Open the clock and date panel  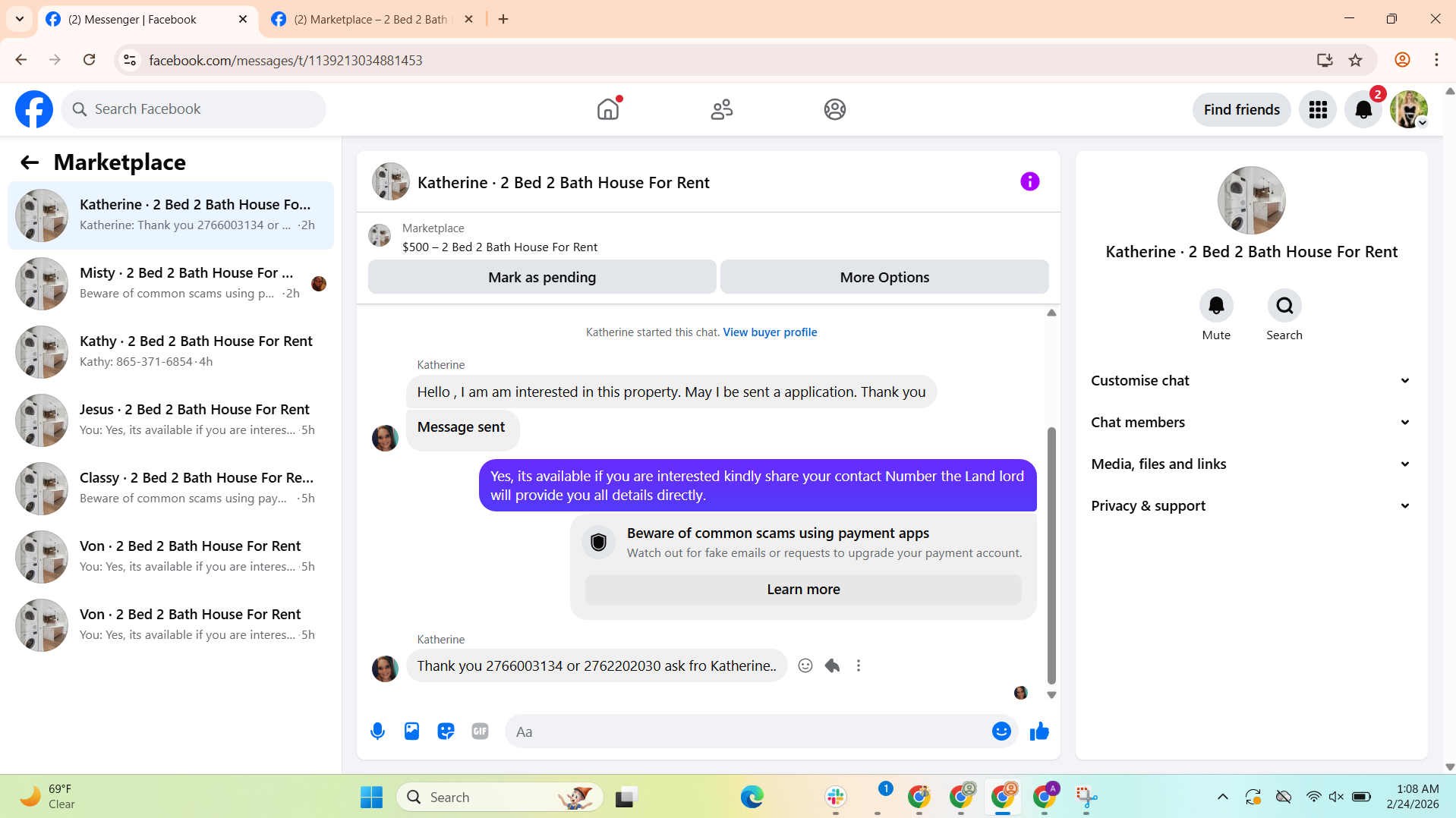(x=1413, y=797)
